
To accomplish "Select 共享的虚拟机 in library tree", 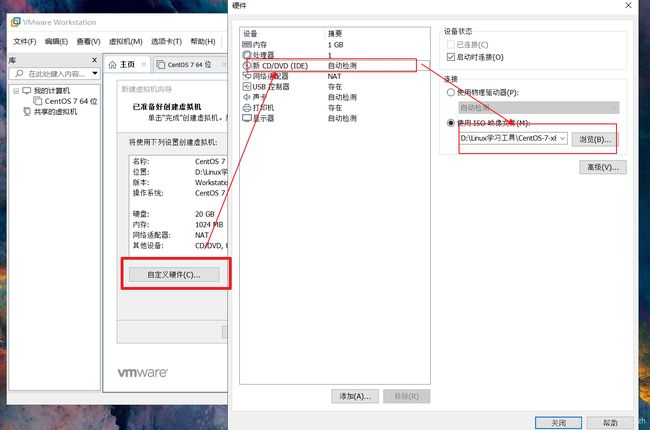I will (56, 112).
